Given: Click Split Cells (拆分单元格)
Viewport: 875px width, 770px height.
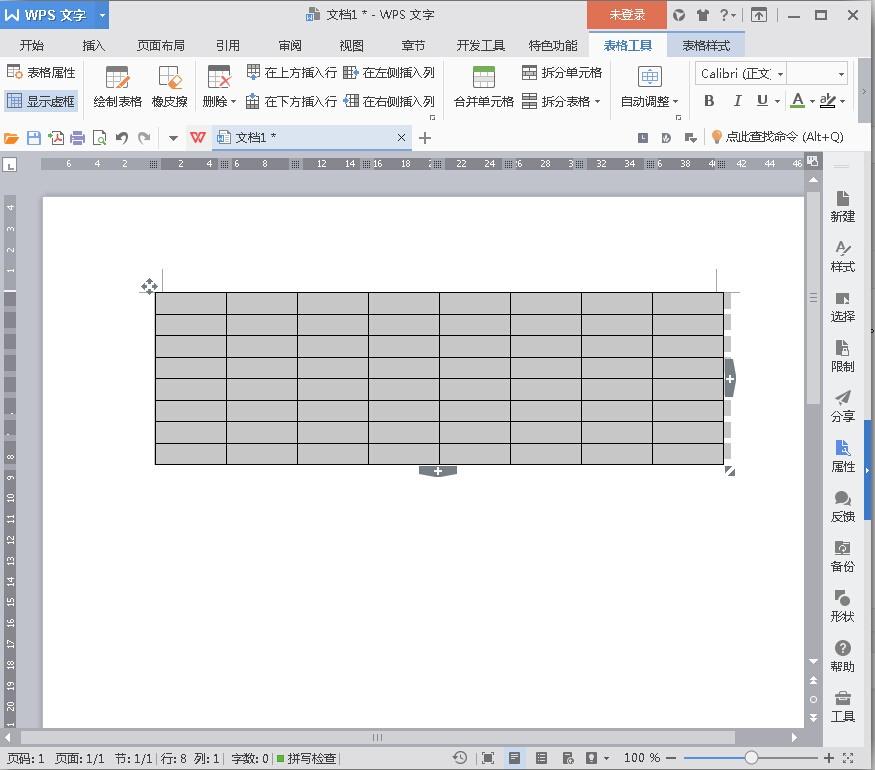Looking at the screenshot, I should point(562,73).
